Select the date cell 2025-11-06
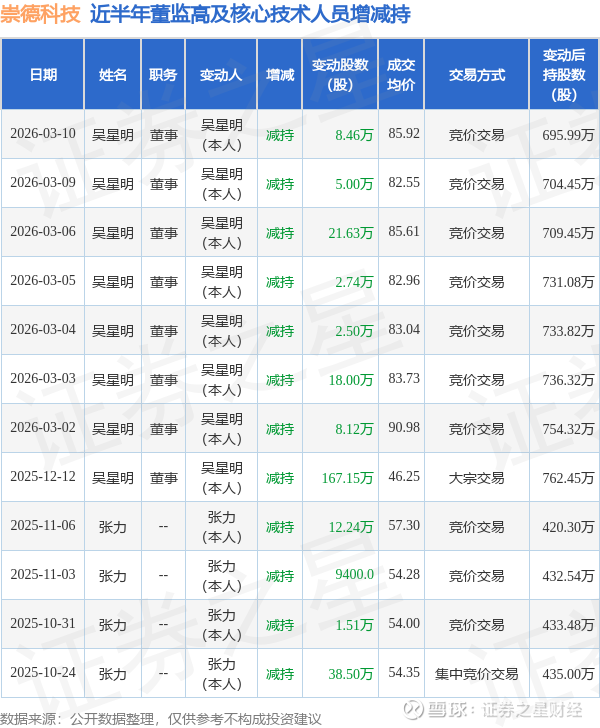 tap(43, 526)
